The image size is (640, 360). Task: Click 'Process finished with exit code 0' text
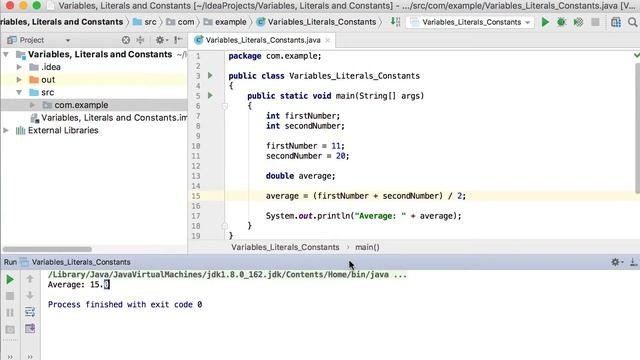pos(125,304)
